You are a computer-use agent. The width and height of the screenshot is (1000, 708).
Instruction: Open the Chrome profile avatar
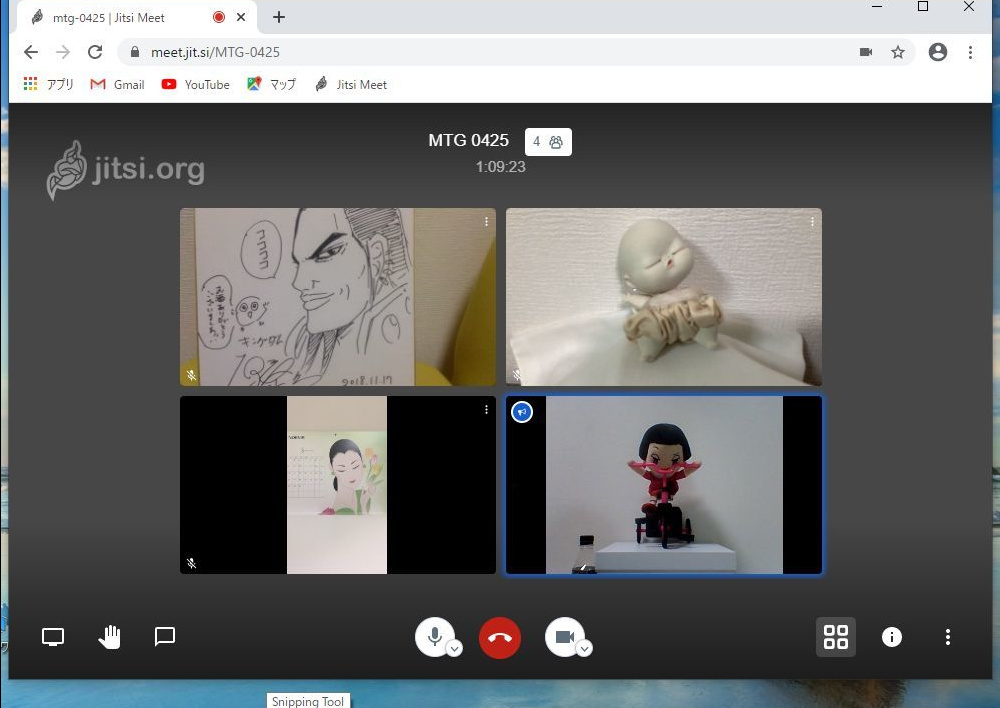[x=938, y=52]
